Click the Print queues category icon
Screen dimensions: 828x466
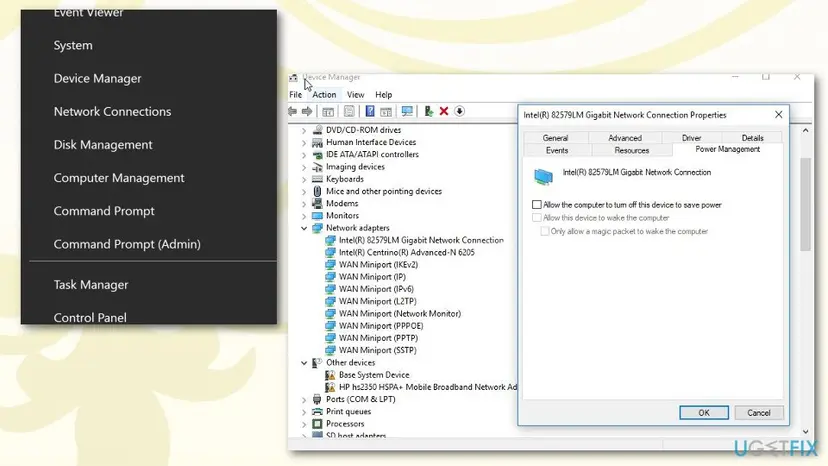pyautogui.click(x=317, y=412)
